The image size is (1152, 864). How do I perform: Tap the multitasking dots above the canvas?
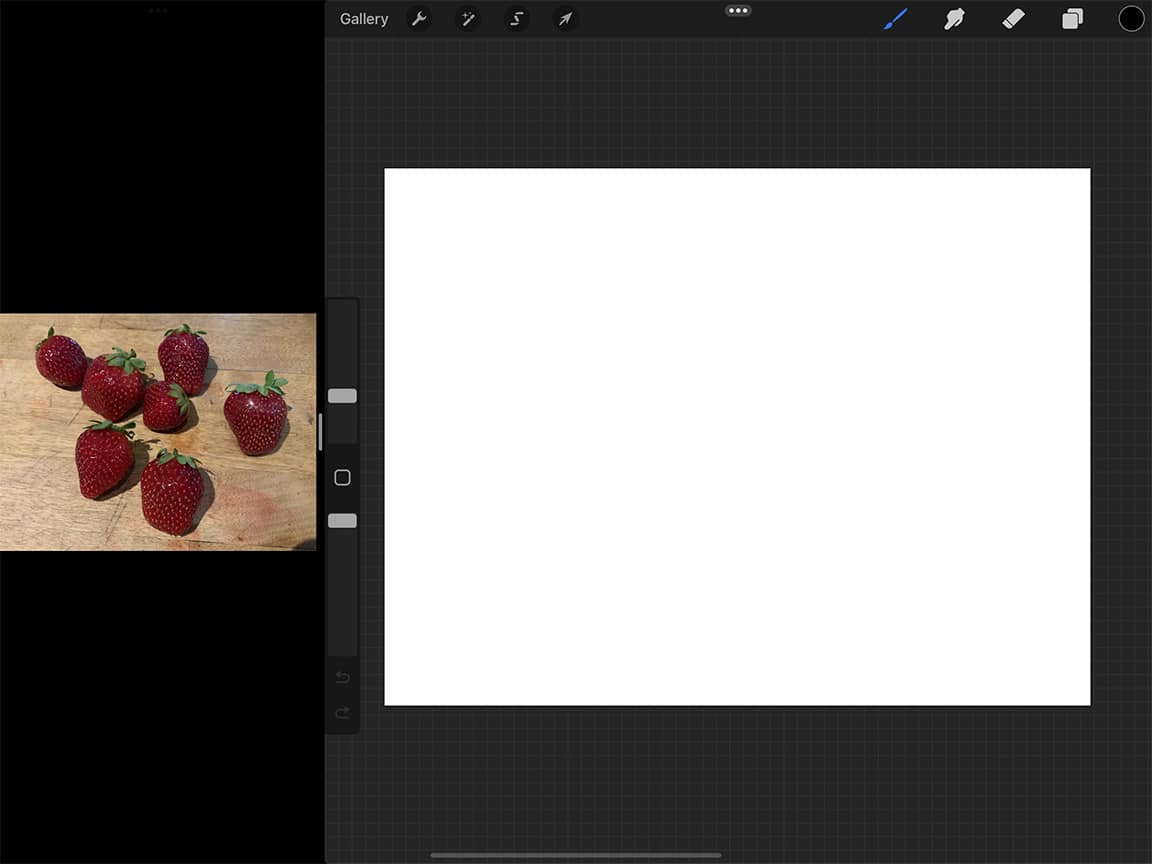[x=738, y=10]
